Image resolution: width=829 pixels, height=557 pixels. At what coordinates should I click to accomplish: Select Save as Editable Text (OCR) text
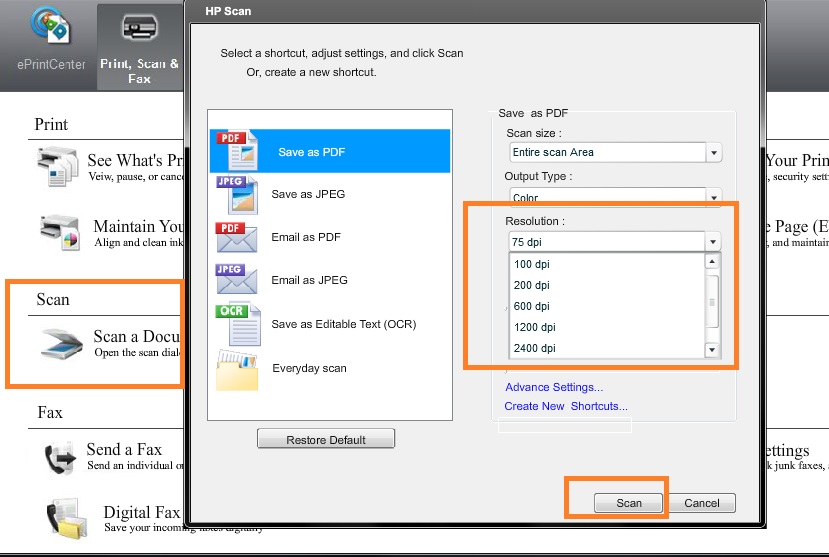344,324
